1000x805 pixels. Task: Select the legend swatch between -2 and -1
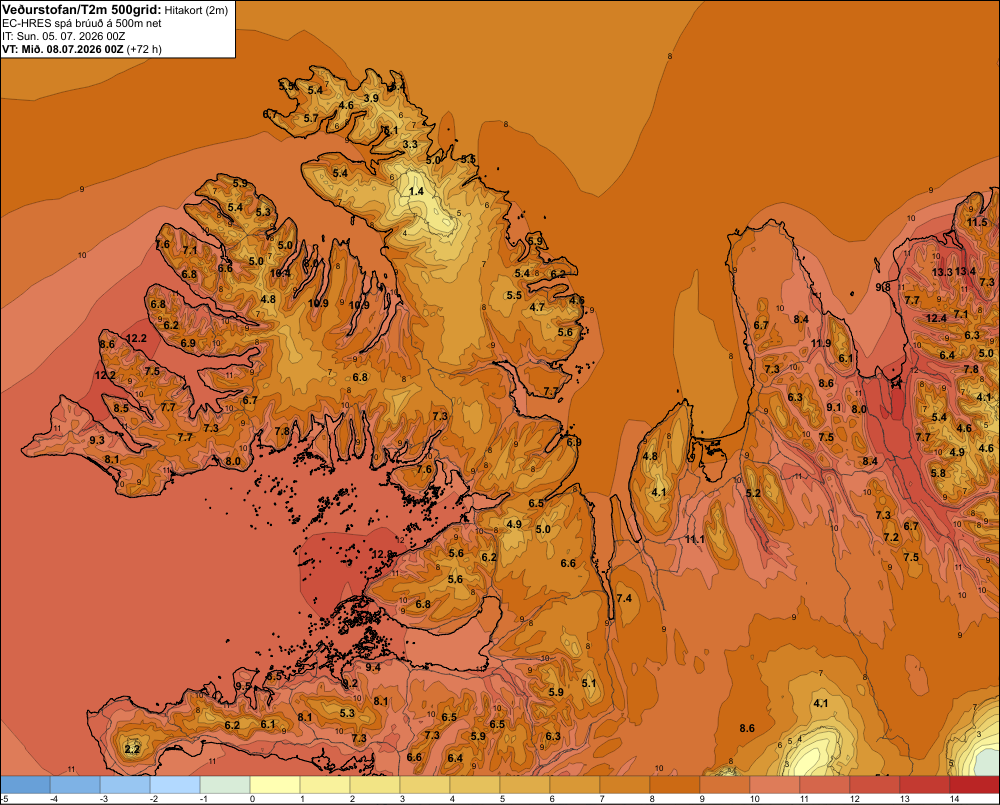pyautogui.click(x=175, y=785)
